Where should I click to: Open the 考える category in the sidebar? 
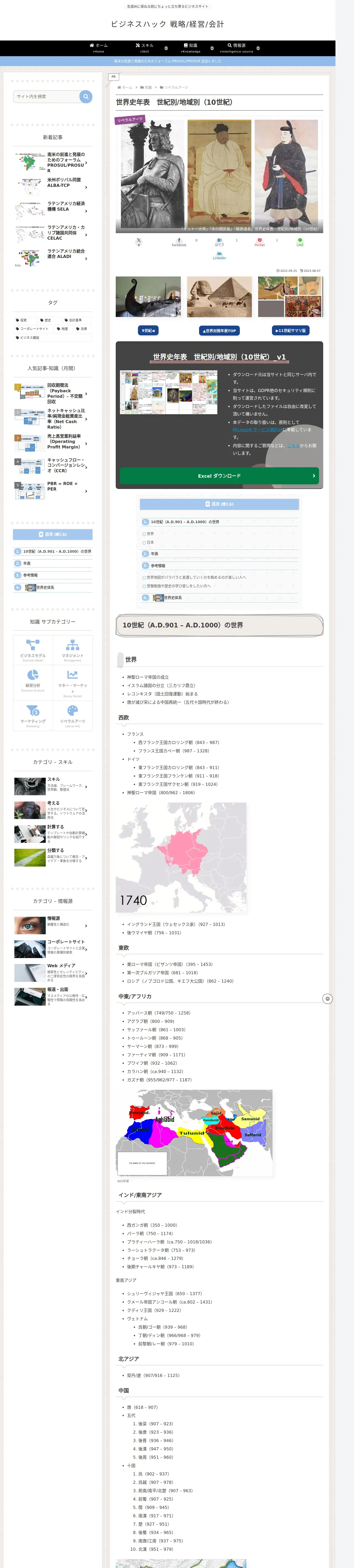point(53,810)
